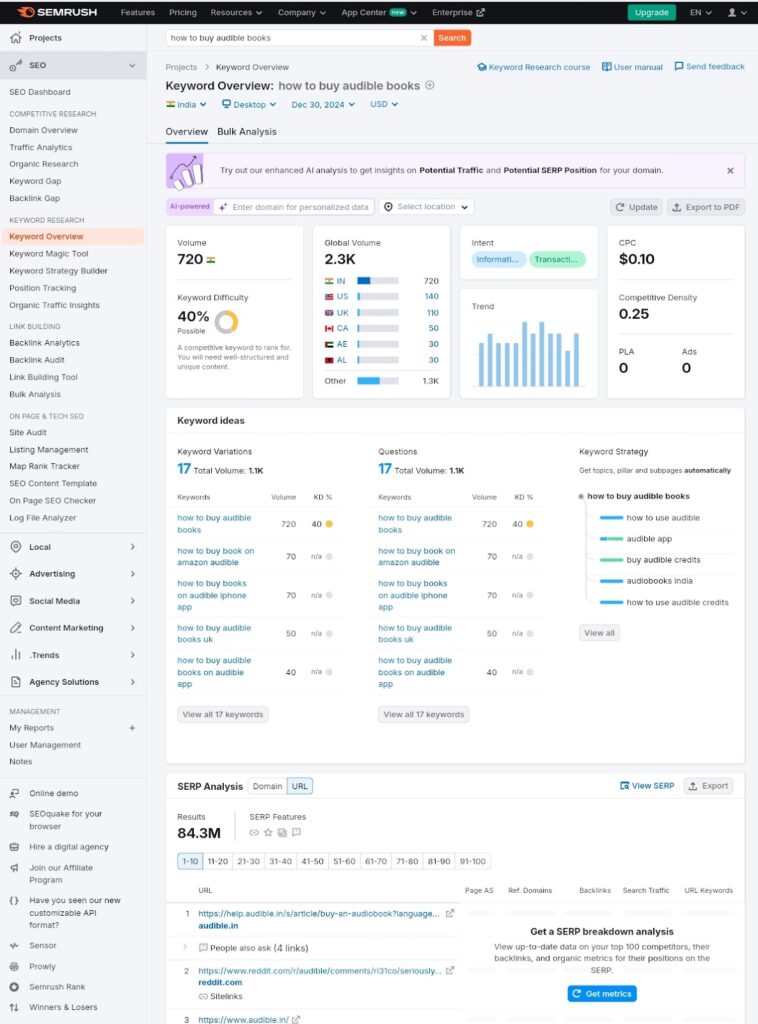The width and height of the screenshot is (758, 1024).
Task: Click the Projects home icon
Action: click(x=16, y=38)
